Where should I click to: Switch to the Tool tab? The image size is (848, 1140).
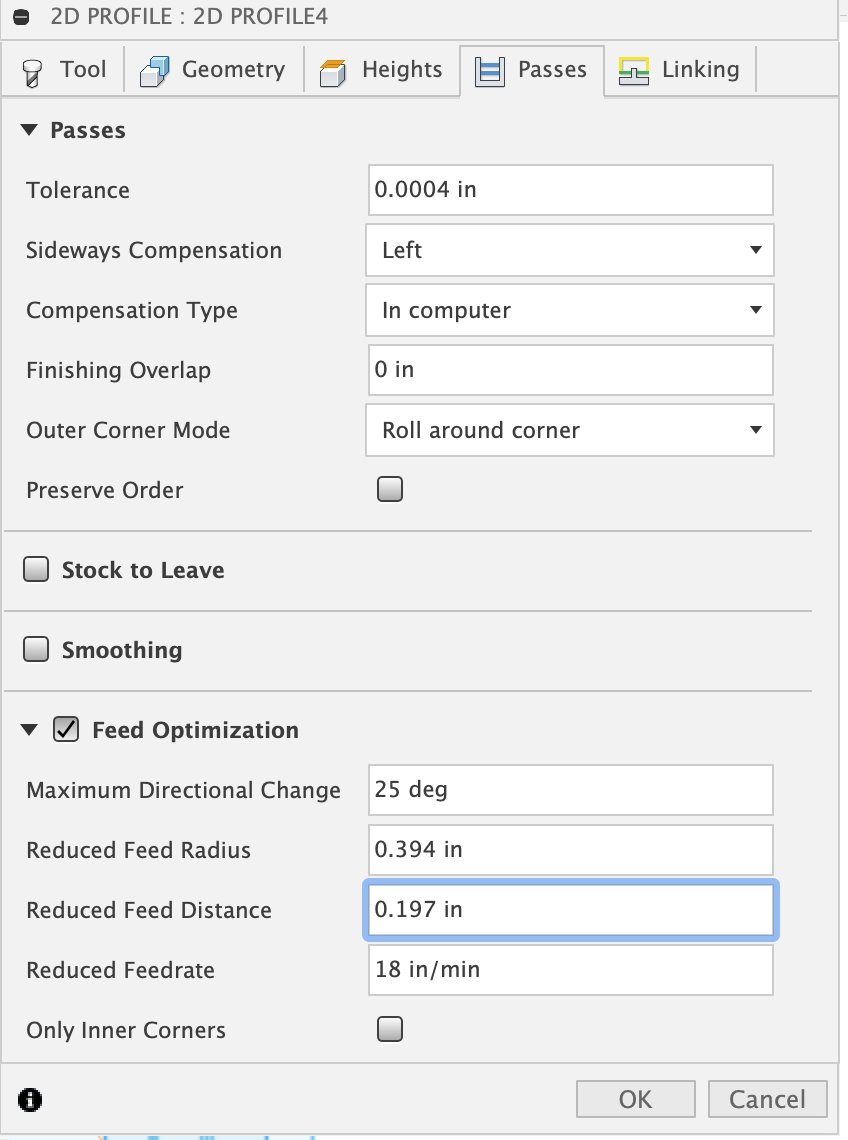point(63,70)
